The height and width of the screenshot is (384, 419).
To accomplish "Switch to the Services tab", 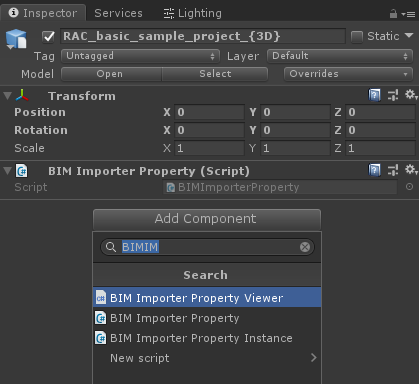I will [x=118, y=13].
